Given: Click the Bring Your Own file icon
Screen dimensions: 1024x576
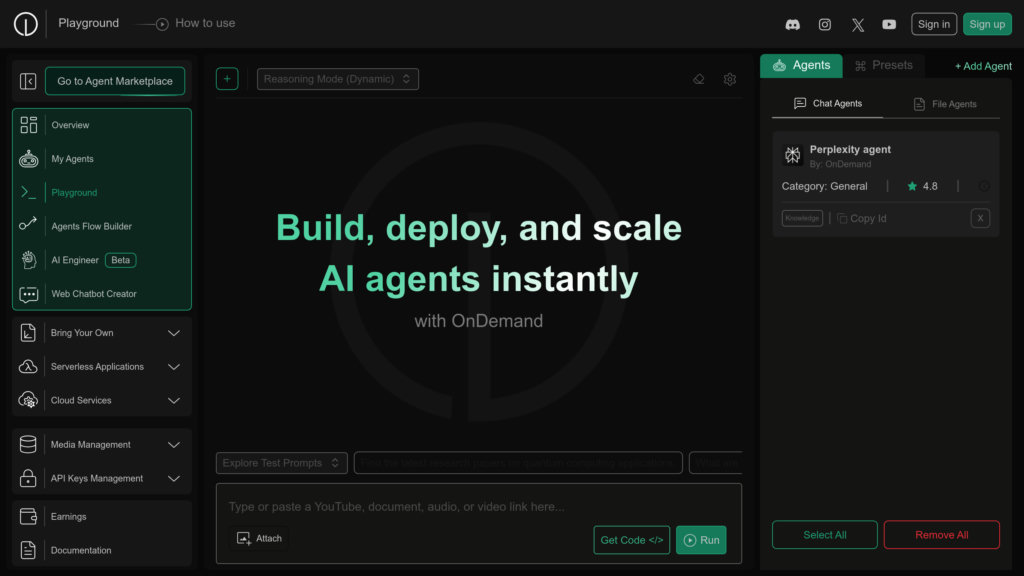Looking at the screenshot, I should point(28,333).
